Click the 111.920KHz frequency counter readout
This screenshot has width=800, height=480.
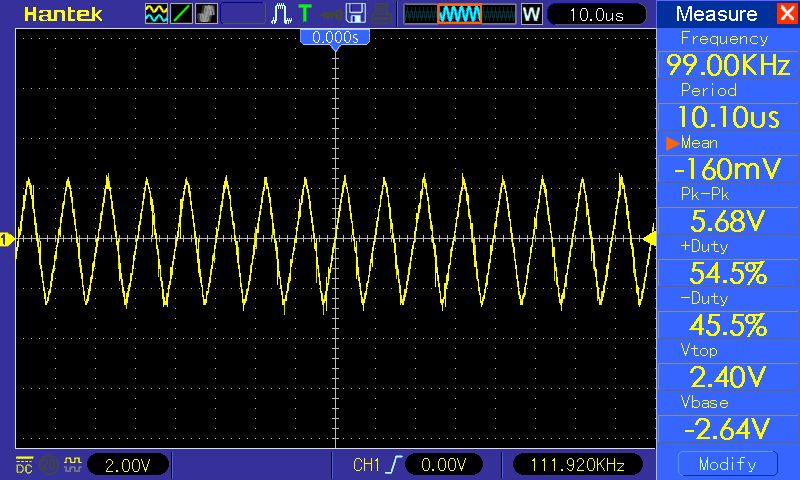click(x=578, y=465)
